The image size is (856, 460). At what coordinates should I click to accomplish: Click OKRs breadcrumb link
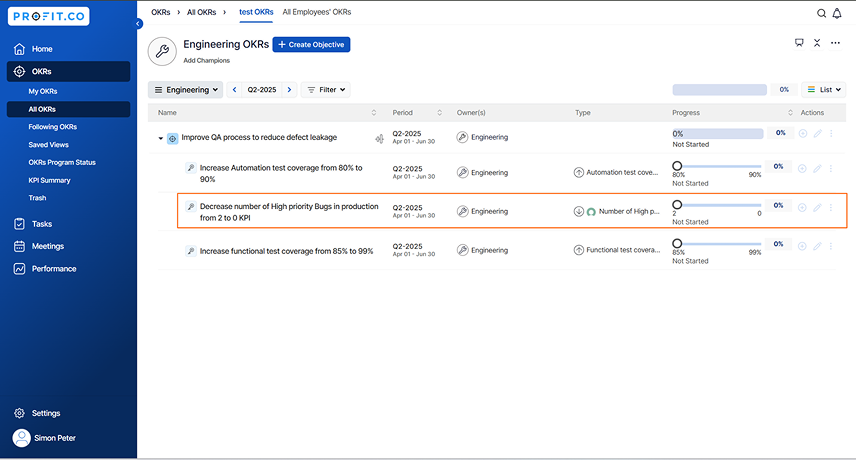tap(160, 12)
